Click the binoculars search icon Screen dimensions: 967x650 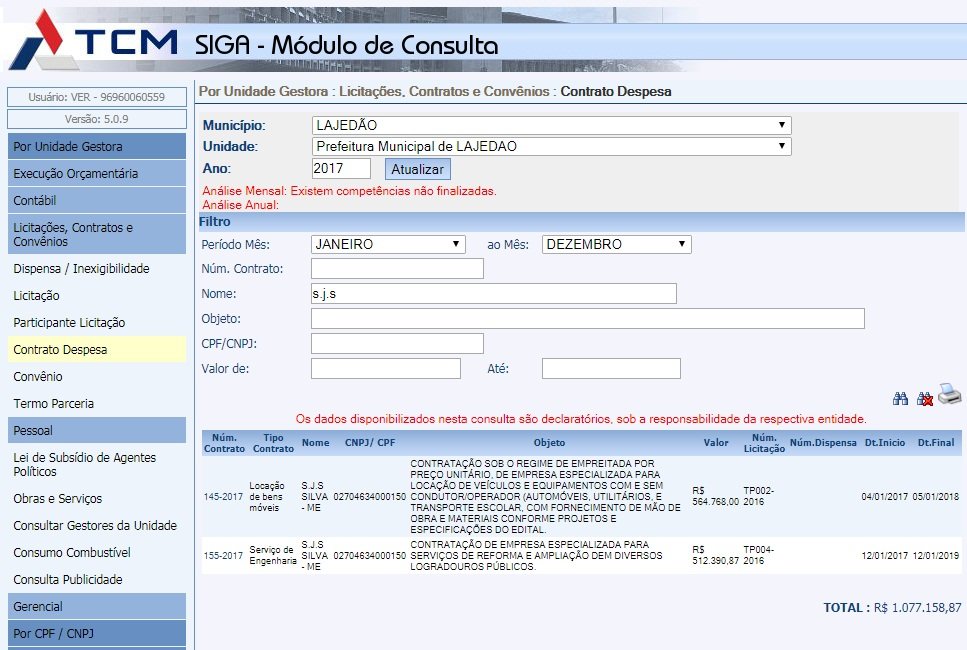(x=900, y=398)
